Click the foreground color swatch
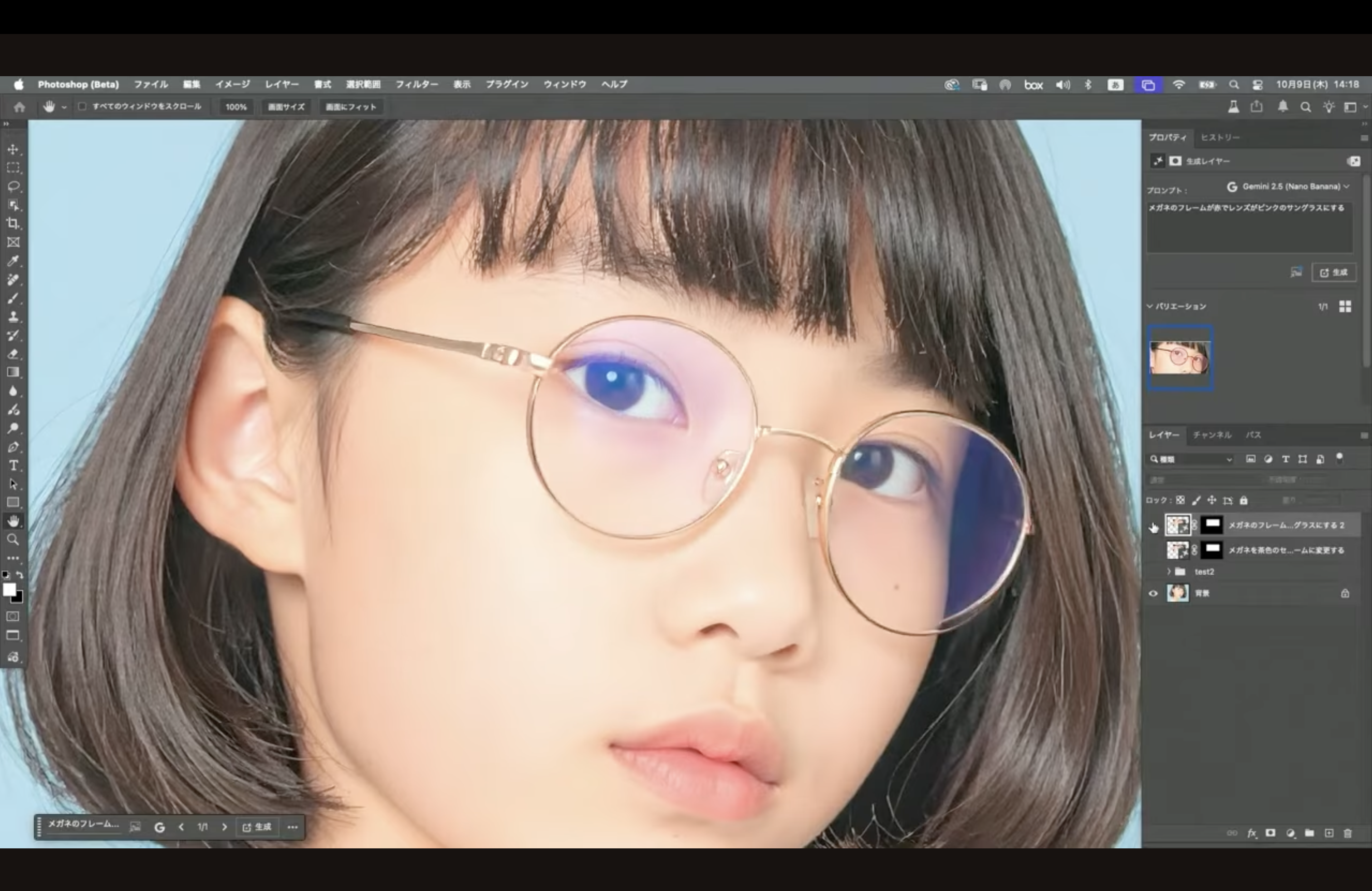The height and width of the screenshot is (891, 1372). [9, 589]
